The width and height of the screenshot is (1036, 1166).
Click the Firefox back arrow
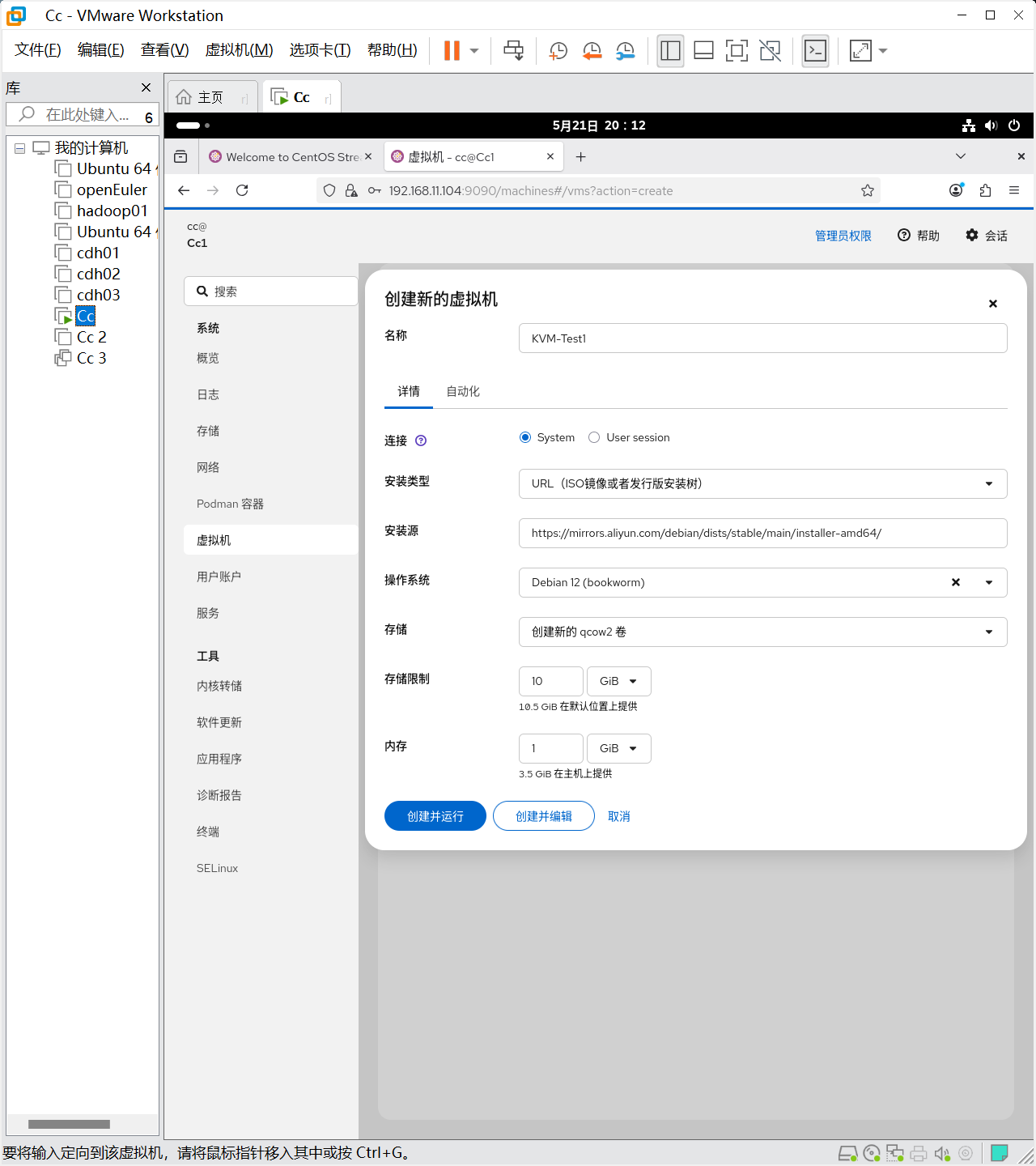click(x=184, y=190)
